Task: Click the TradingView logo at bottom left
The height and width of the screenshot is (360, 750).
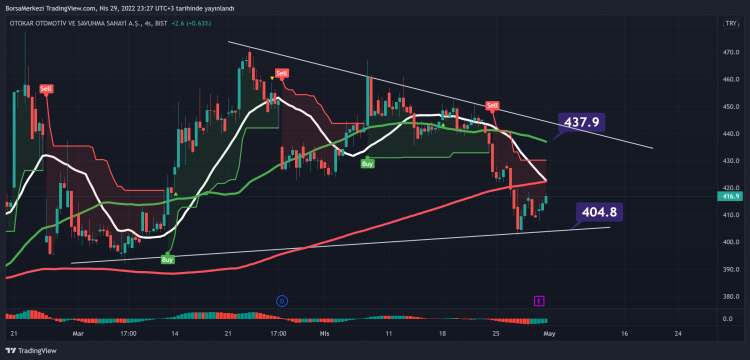Action: 31,351
